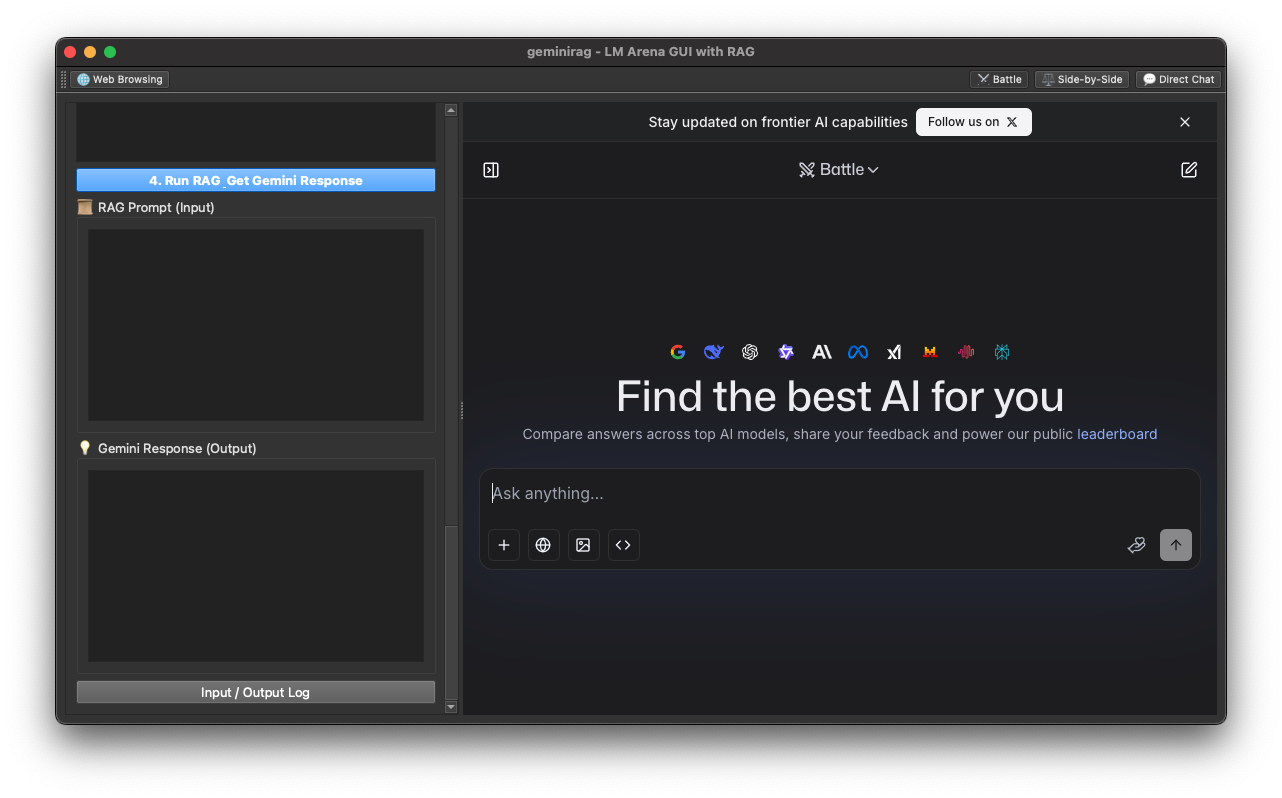
Task: Switch to Battle mode in toolbar
Action: tap(999, 79)
